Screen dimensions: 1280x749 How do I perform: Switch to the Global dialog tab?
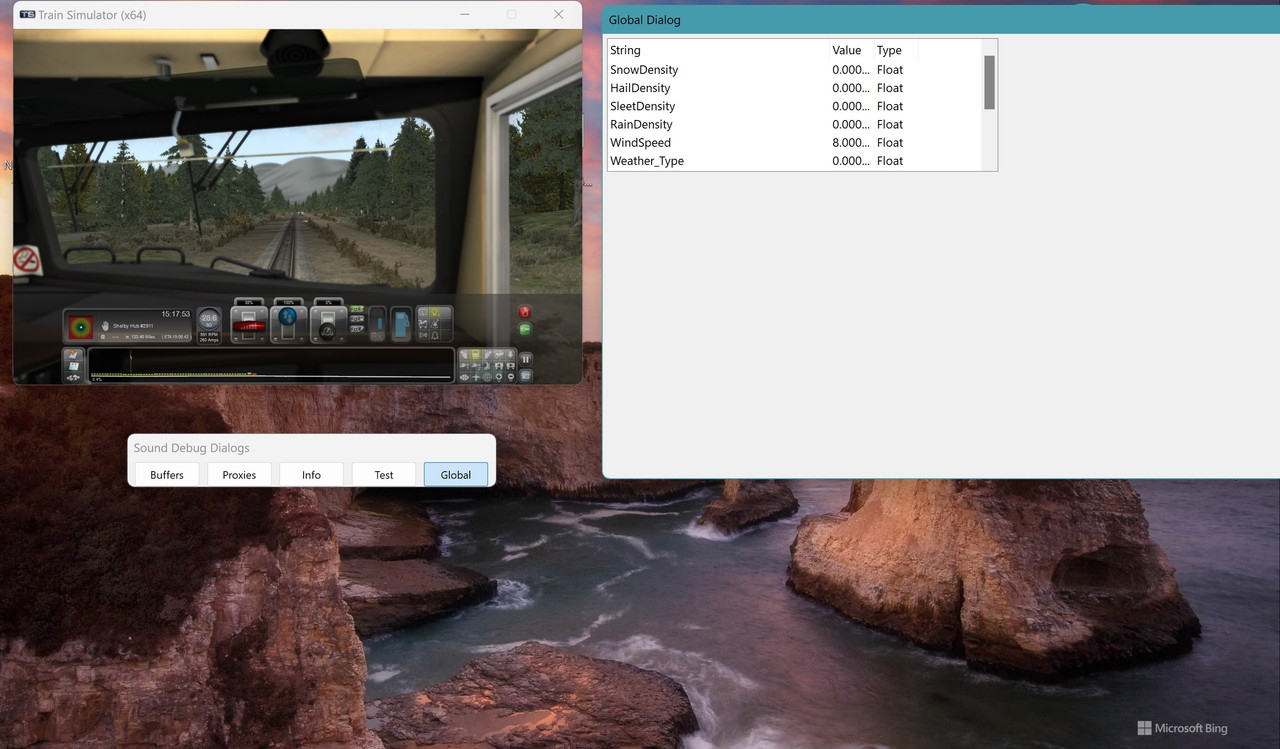(x=455, y=474)
